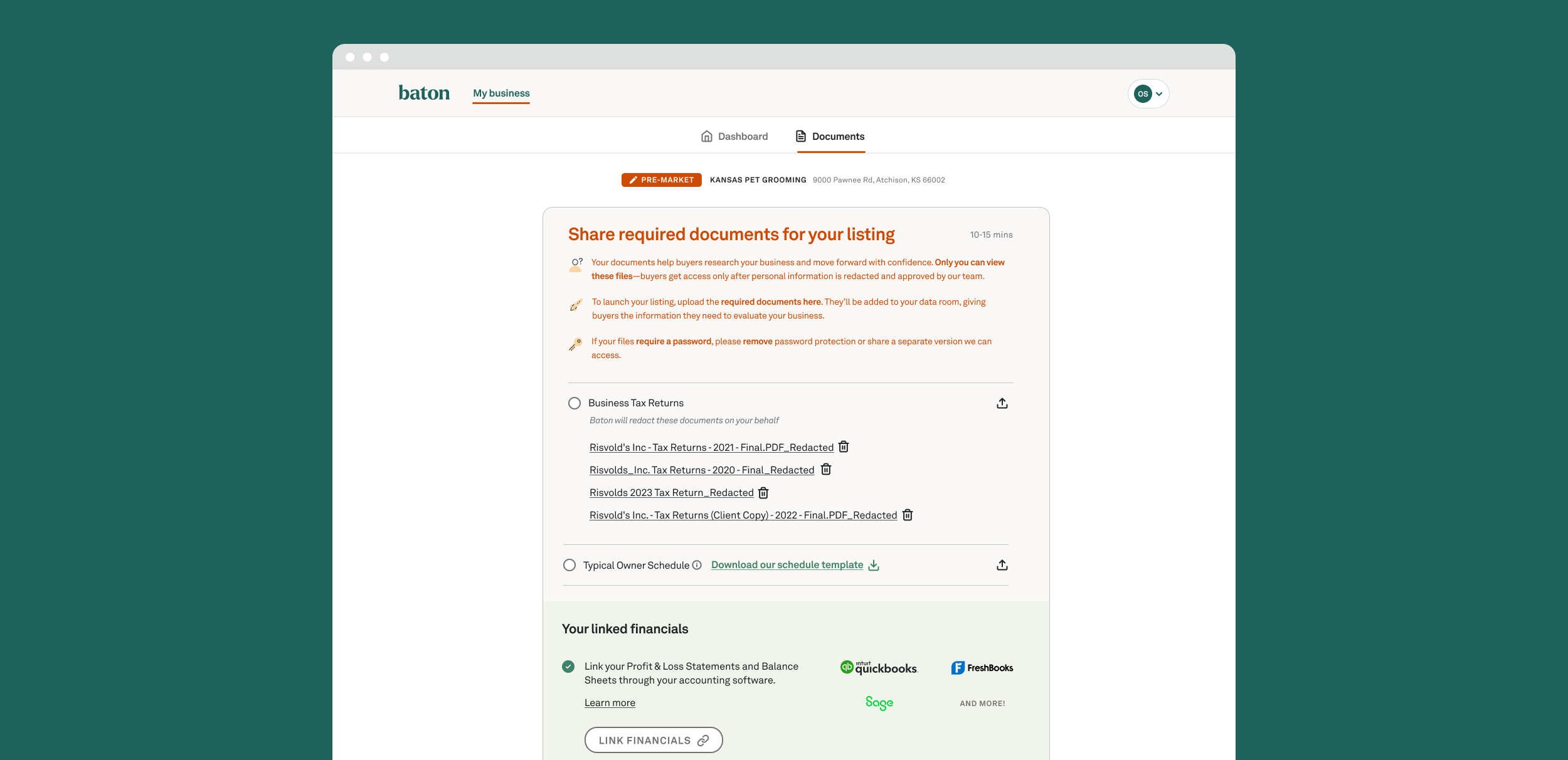Viewport: 1568px width, 760px height.
Task: Open the OS account dropdown menu
Action: point(1148,94)
